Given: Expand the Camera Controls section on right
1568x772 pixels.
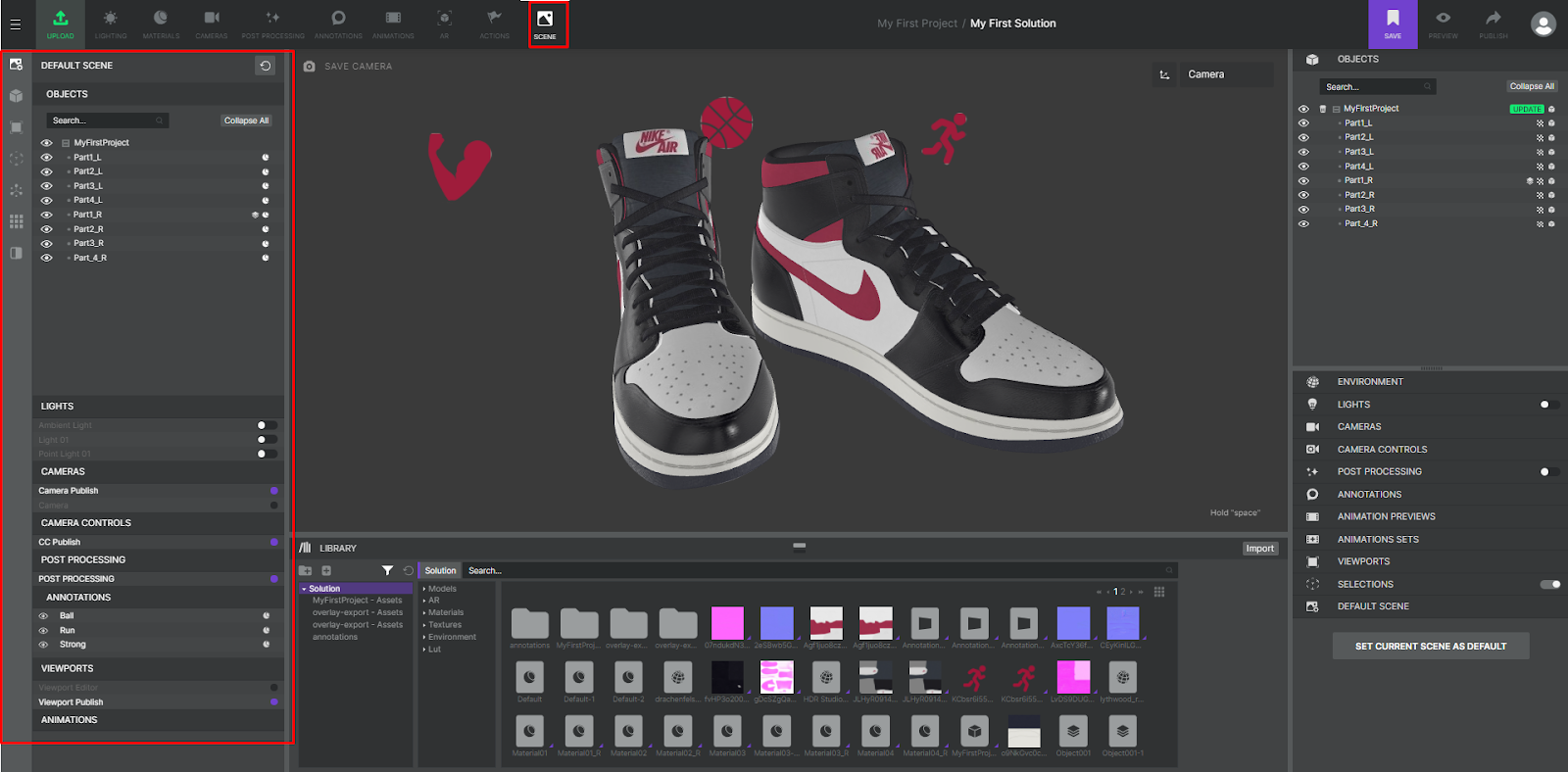Looking at the screenshot, I should [1430, 450].
